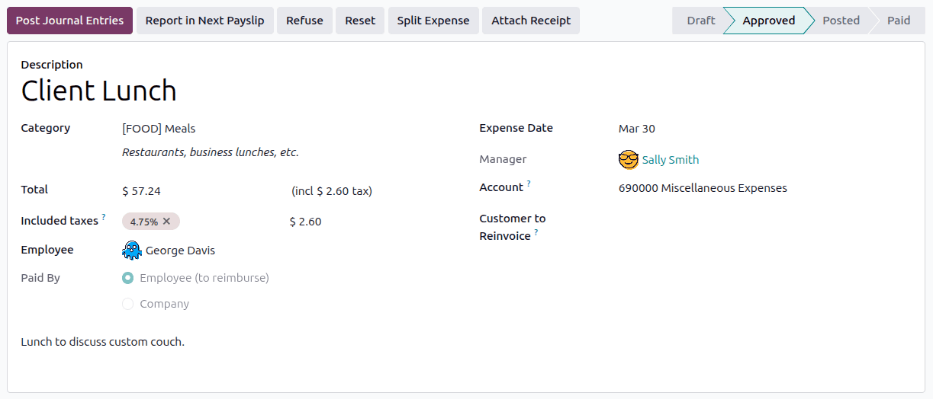
Task: Click the Manager label
Action: (503, 159)
